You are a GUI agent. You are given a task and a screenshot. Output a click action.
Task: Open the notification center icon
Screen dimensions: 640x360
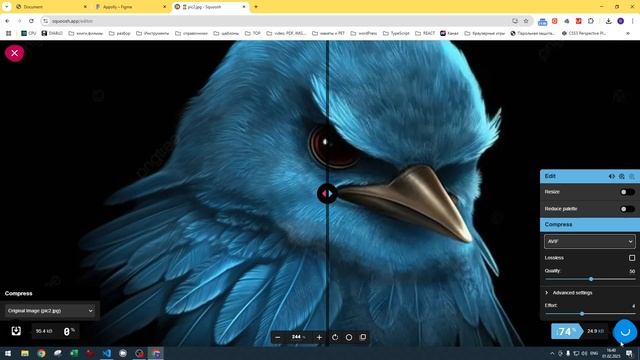click(629, 353)
